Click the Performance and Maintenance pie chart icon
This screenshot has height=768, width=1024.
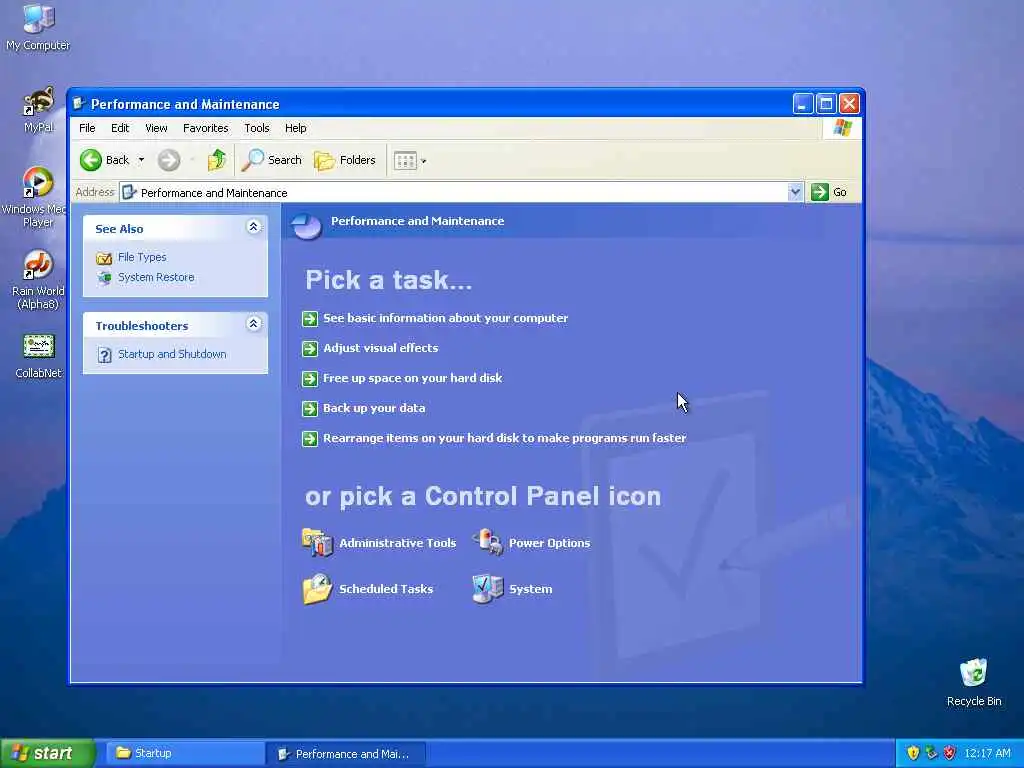(x=306, y=226)
